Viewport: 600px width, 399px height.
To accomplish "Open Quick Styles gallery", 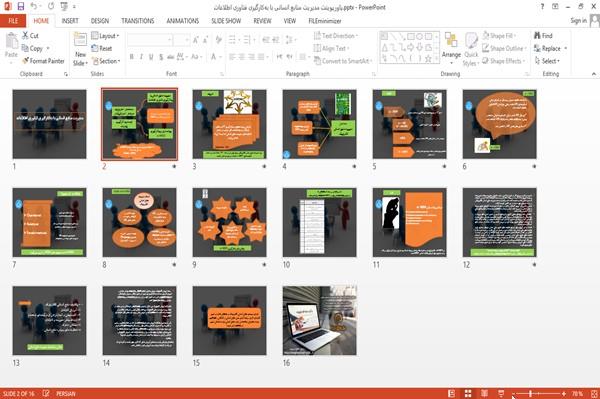I will click(471, 49).
